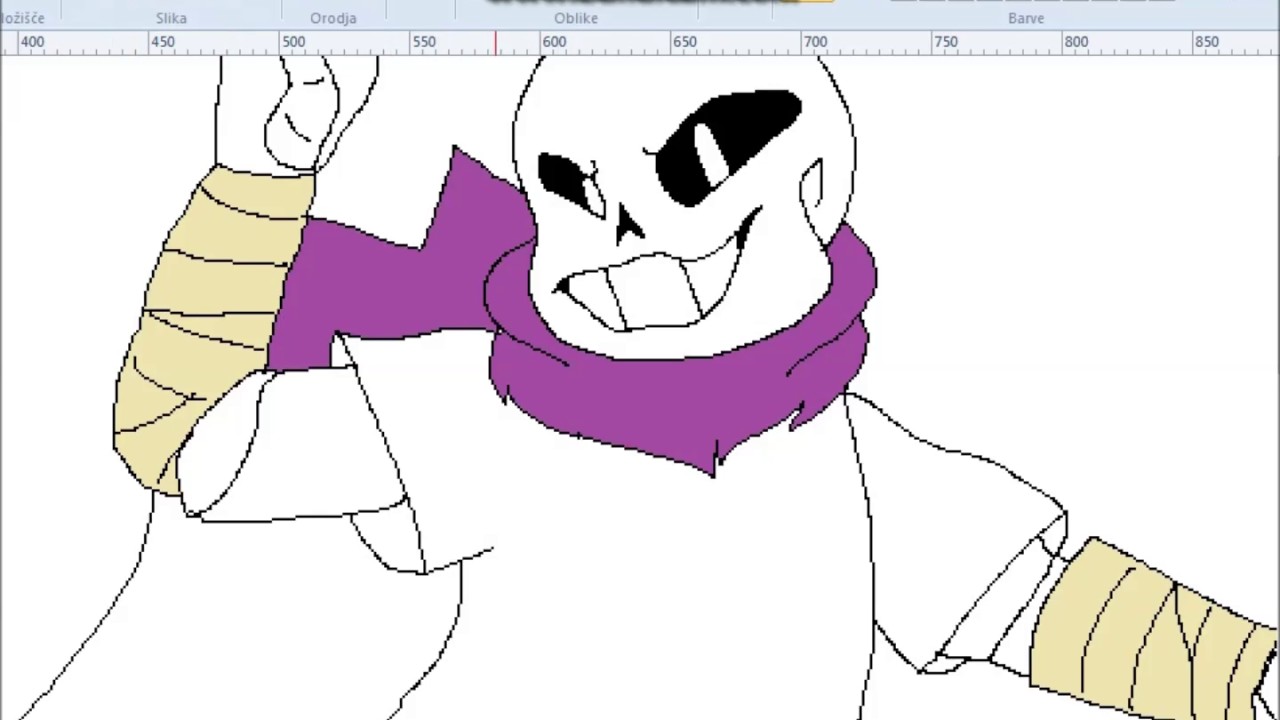Click the Oblike ribbon group label
The height and width of the screenshot is (720, 1280).
[x=576, y=18]
